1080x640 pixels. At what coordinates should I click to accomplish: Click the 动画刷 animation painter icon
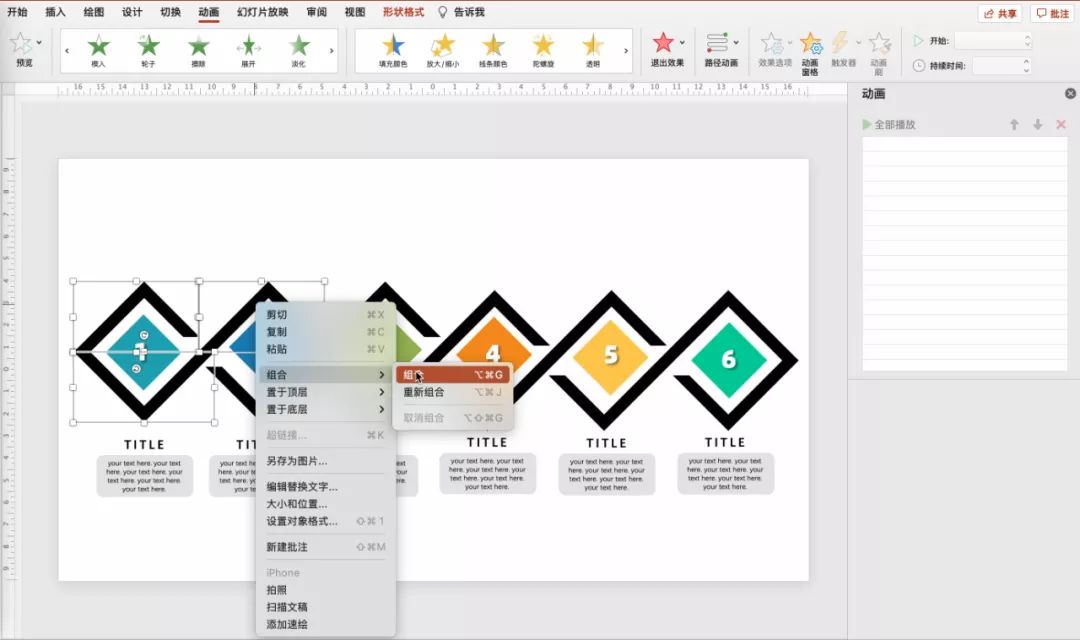(x=879, y=43)
